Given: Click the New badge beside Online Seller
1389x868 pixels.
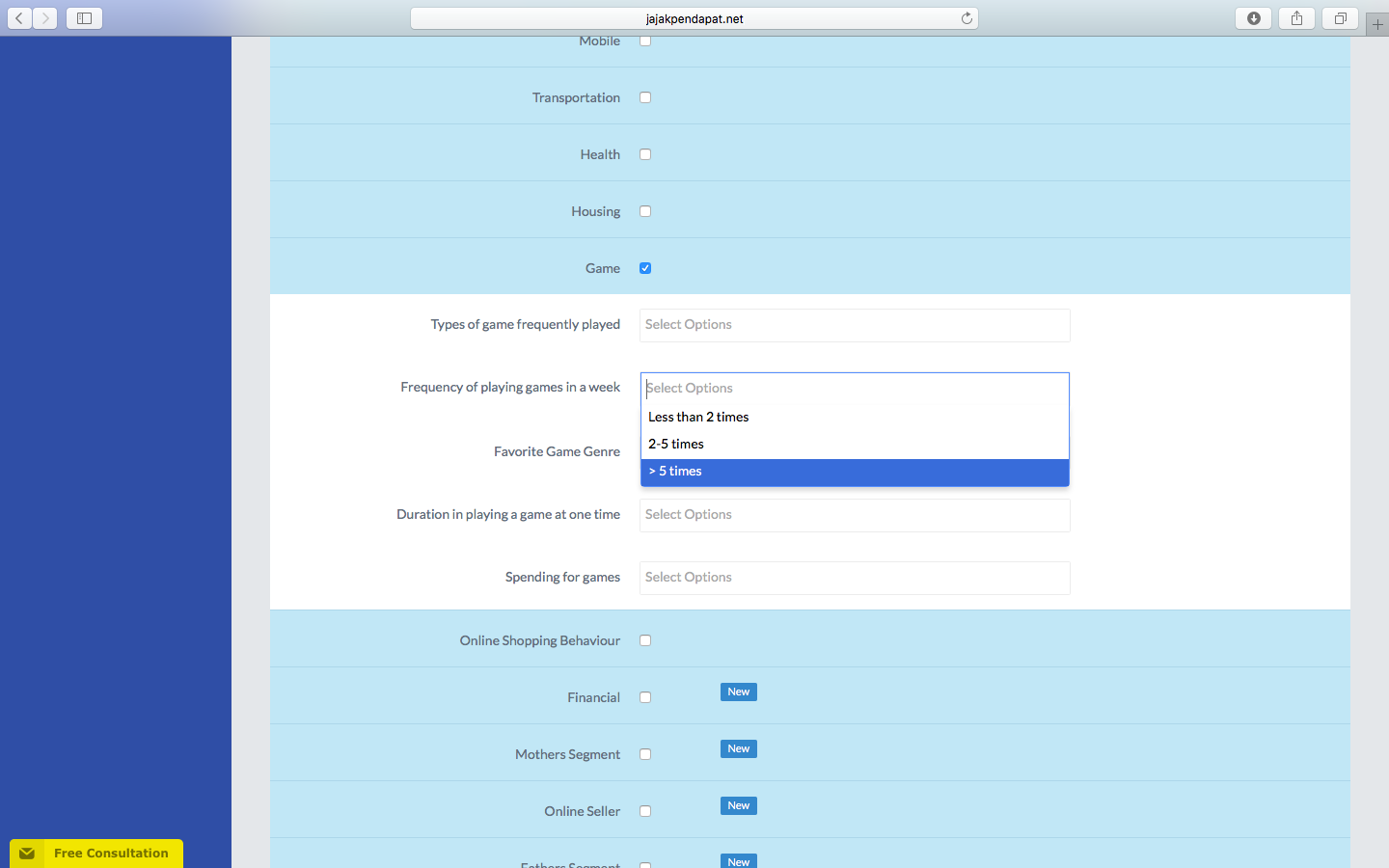Looking at the screenshot, I should (739, 805).
